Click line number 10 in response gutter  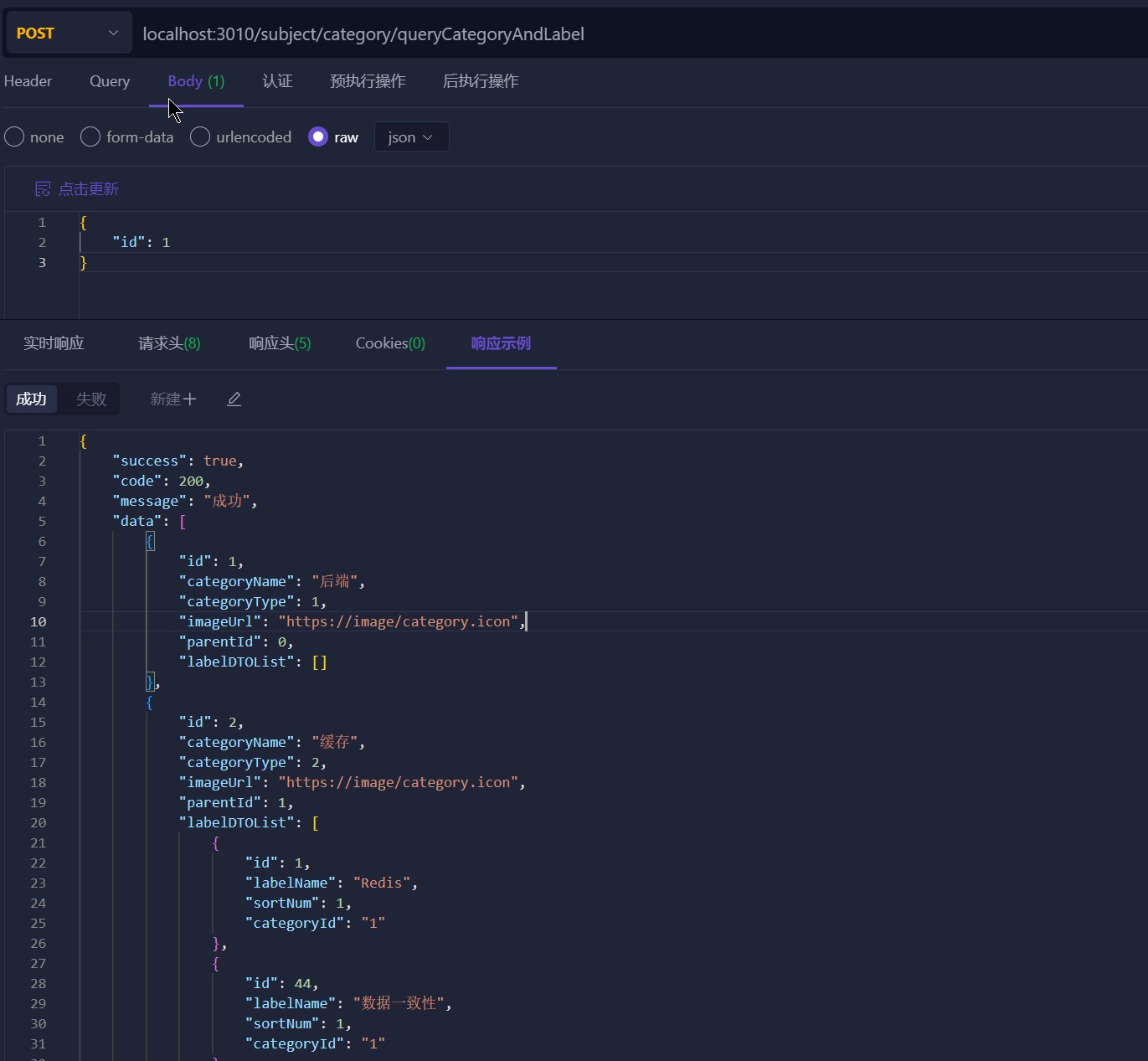(39, 621)
